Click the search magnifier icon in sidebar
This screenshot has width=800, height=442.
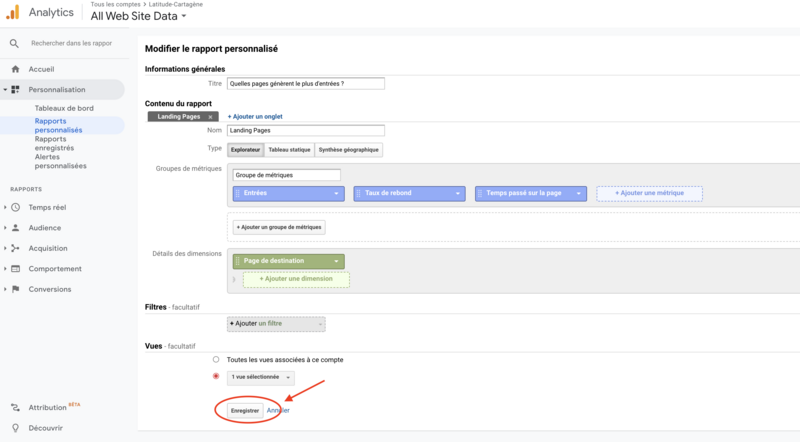click(14, 44)
